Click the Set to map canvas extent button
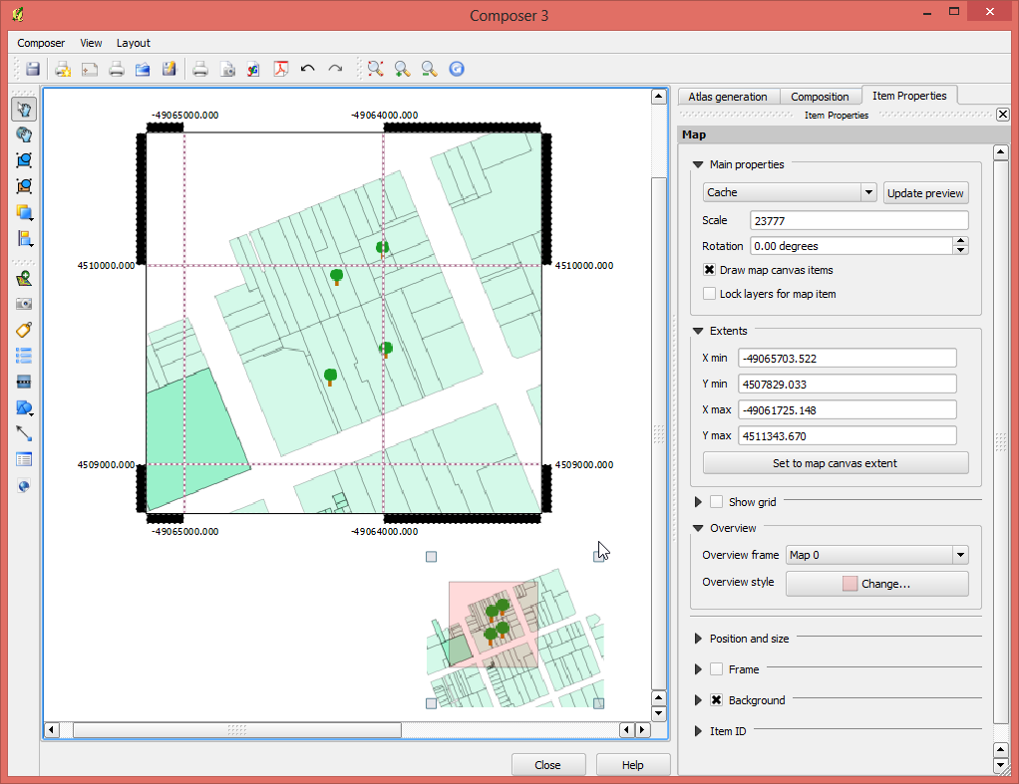This screenshot has height=784, width=1019. click(835, 463)
